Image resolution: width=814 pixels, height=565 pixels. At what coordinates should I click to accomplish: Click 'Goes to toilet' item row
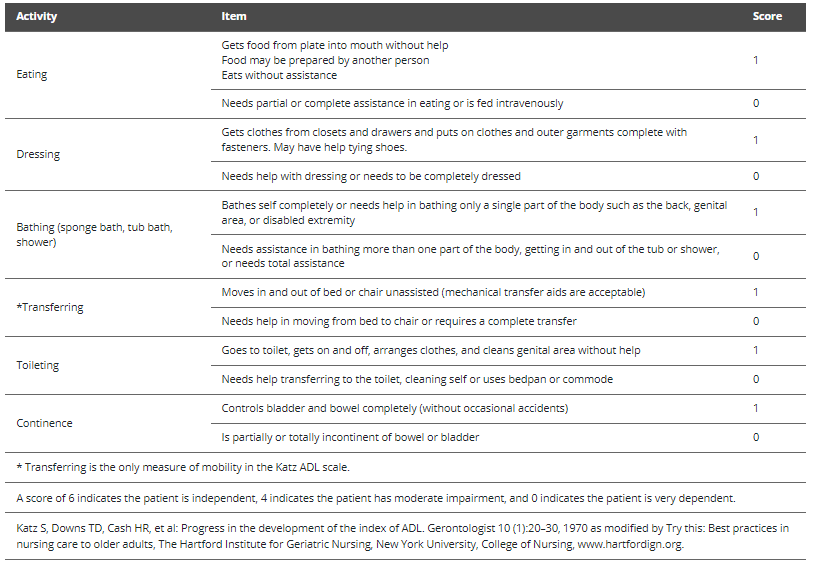click(x=509, y=351)
